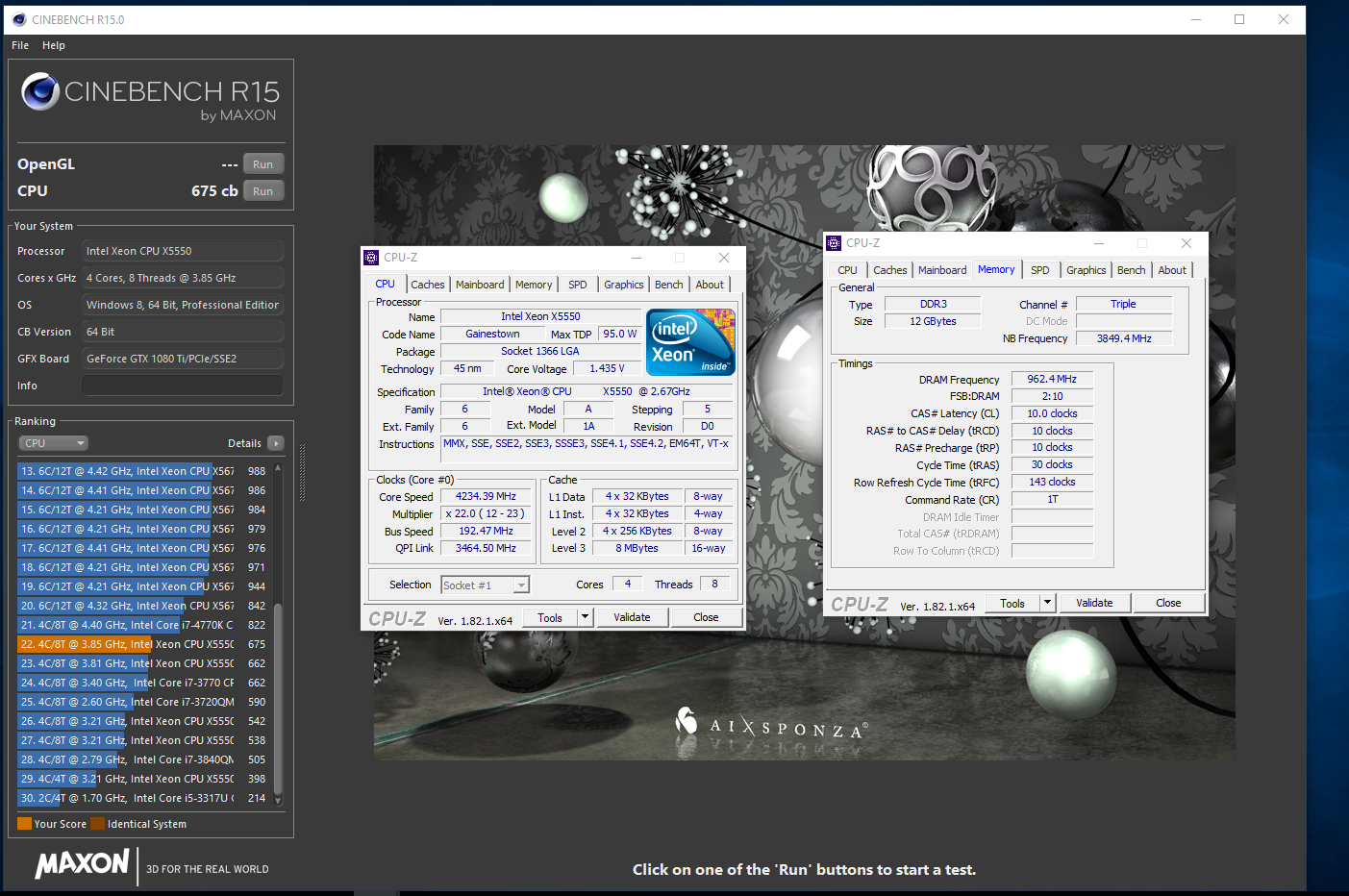The height and width of the screenshot is (896, 1349).
Task: Click the Processor Intel Xeon CPU X5550 field
Action: 183,251
